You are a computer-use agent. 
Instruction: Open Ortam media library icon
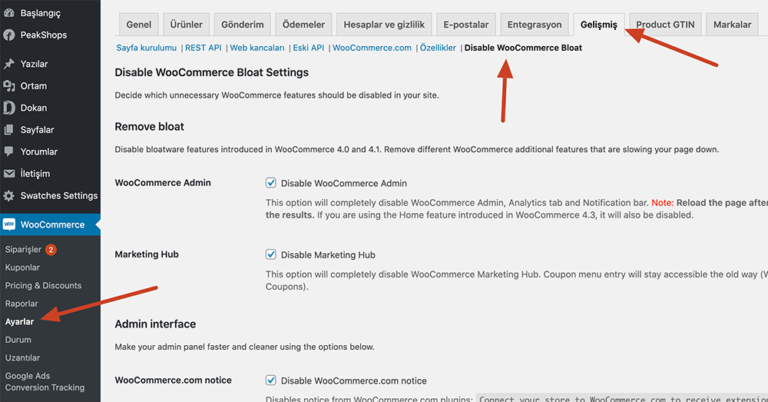pos(9,86)
